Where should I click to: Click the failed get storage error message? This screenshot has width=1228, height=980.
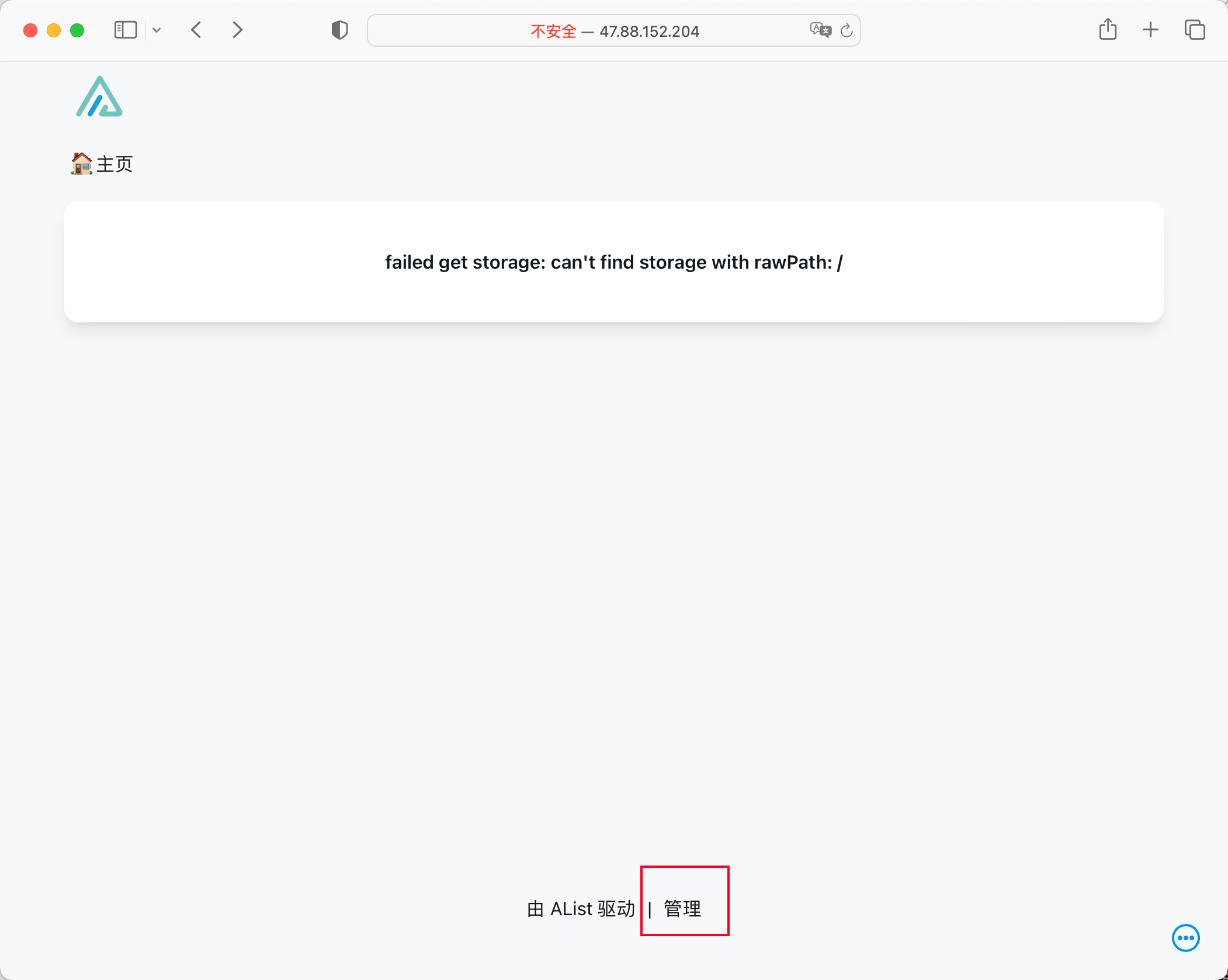(x=613, y=262)
